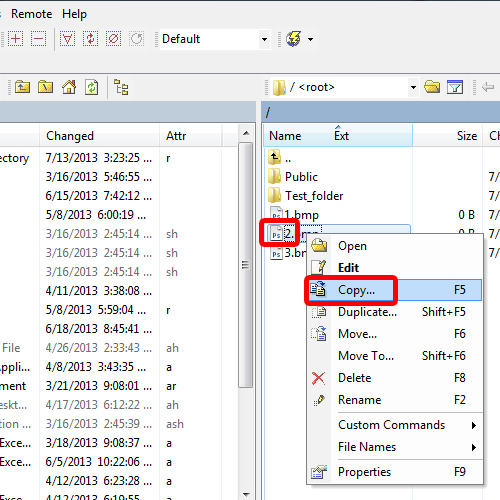Screen dimensions: 500x500
Task: Click the lightning globe session icon
Action: pyautogui.click(x=293, y=39)
